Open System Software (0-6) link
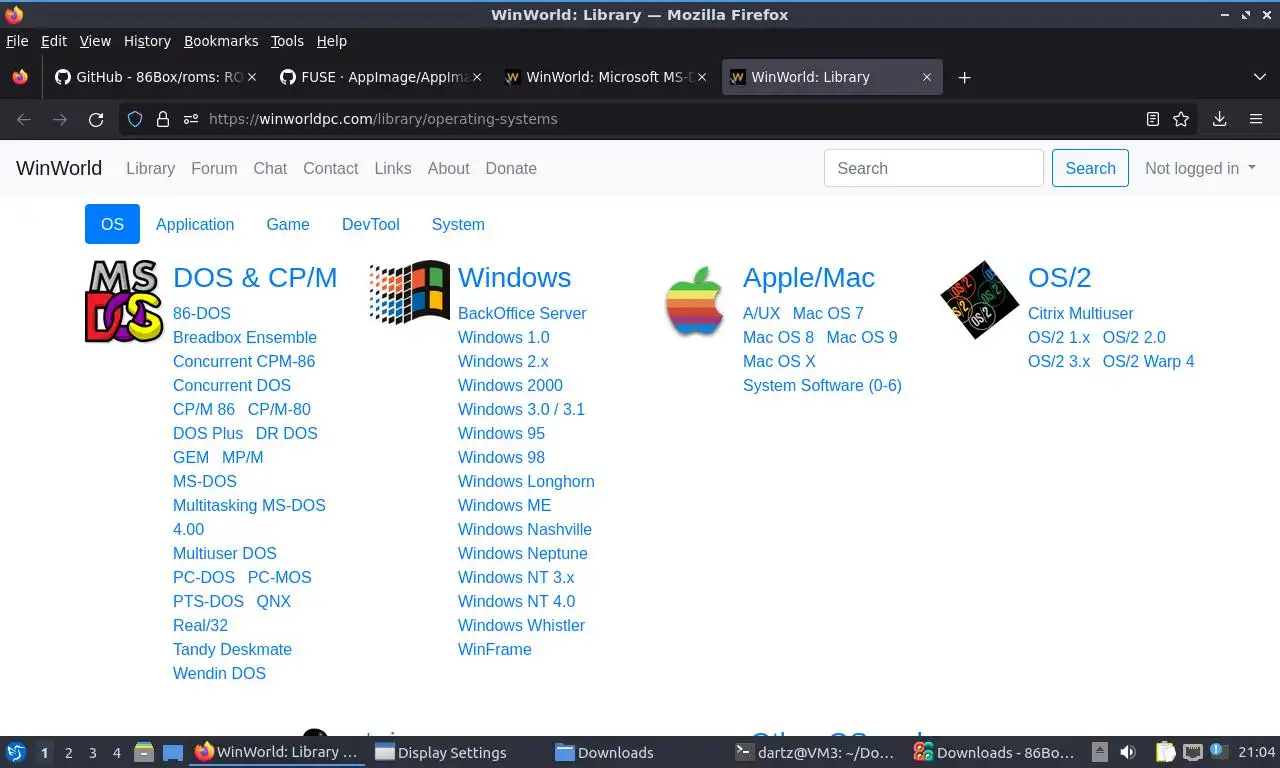Viewport: 1280px width, 768px height. tap(822, 385)
